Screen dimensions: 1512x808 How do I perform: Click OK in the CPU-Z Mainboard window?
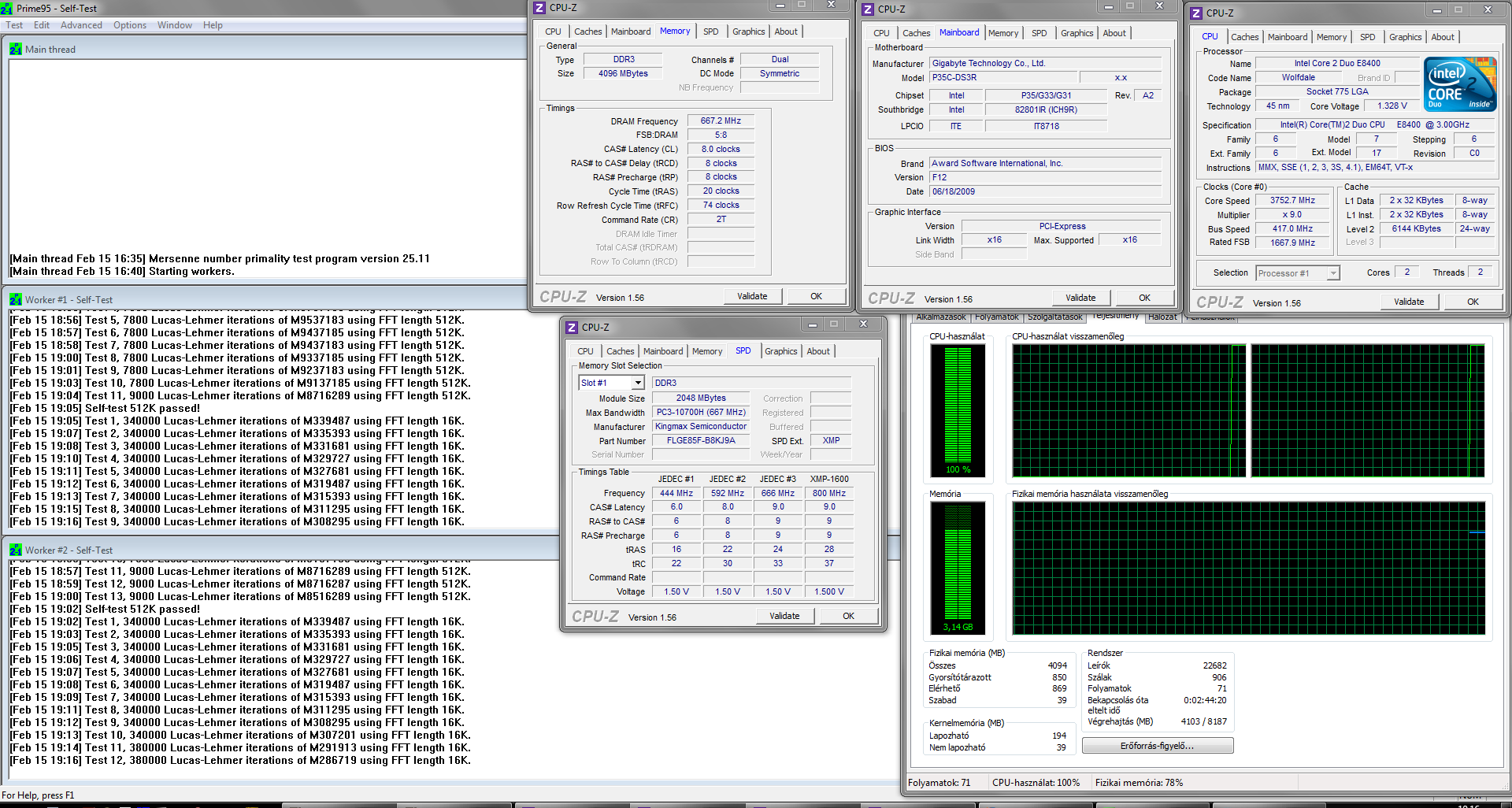click(1144, 298)
